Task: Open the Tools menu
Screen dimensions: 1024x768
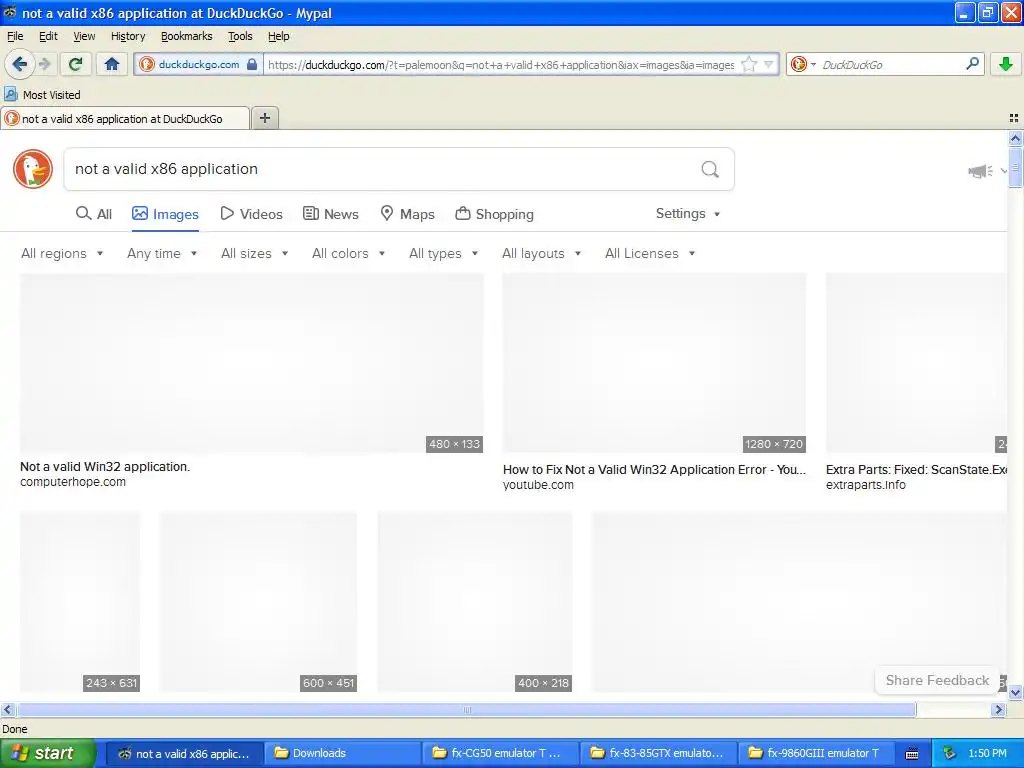Action: [240, 36]
